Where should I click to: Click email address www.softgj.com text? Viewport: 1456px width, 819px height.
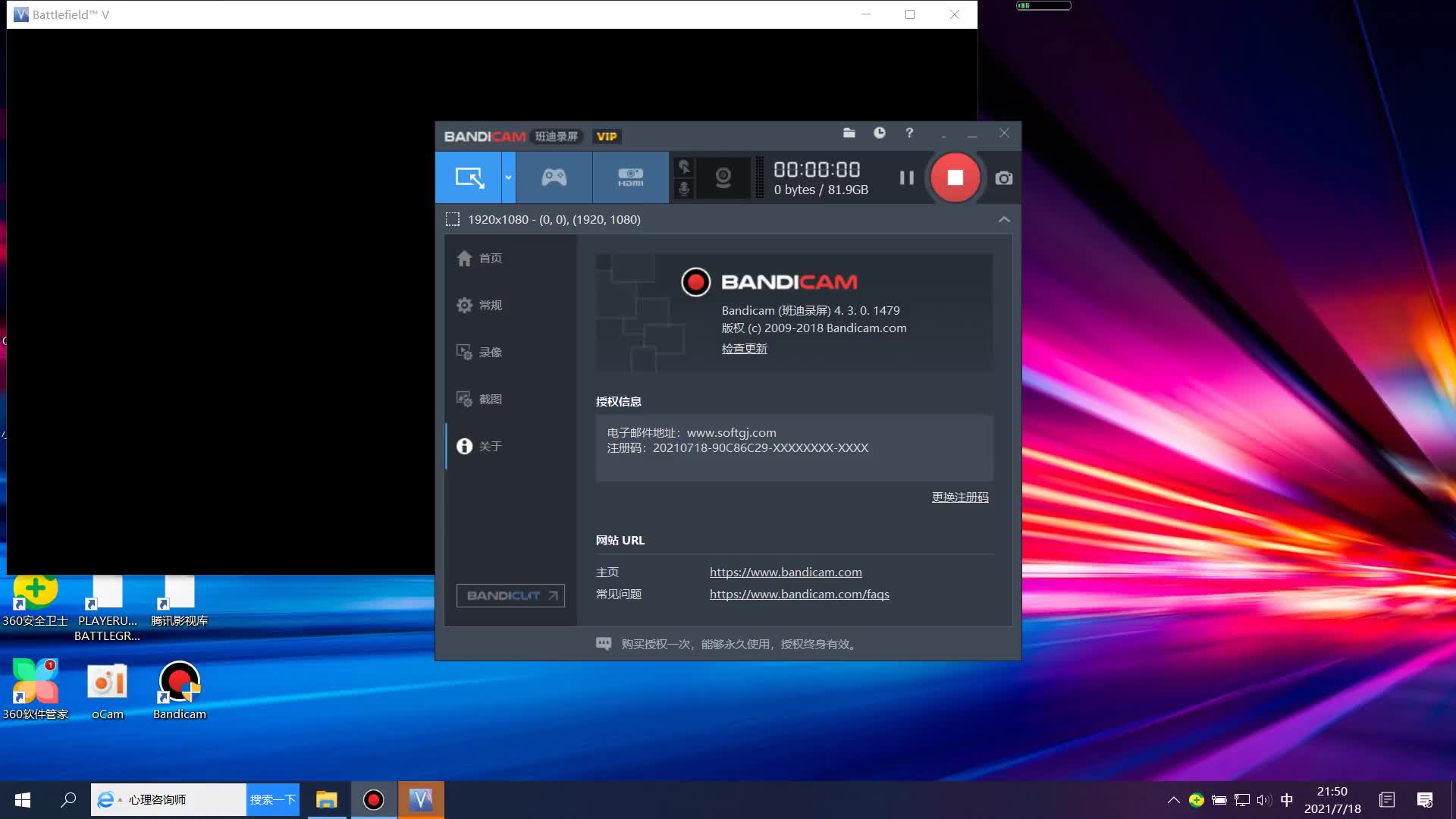[x=731, y=432]
